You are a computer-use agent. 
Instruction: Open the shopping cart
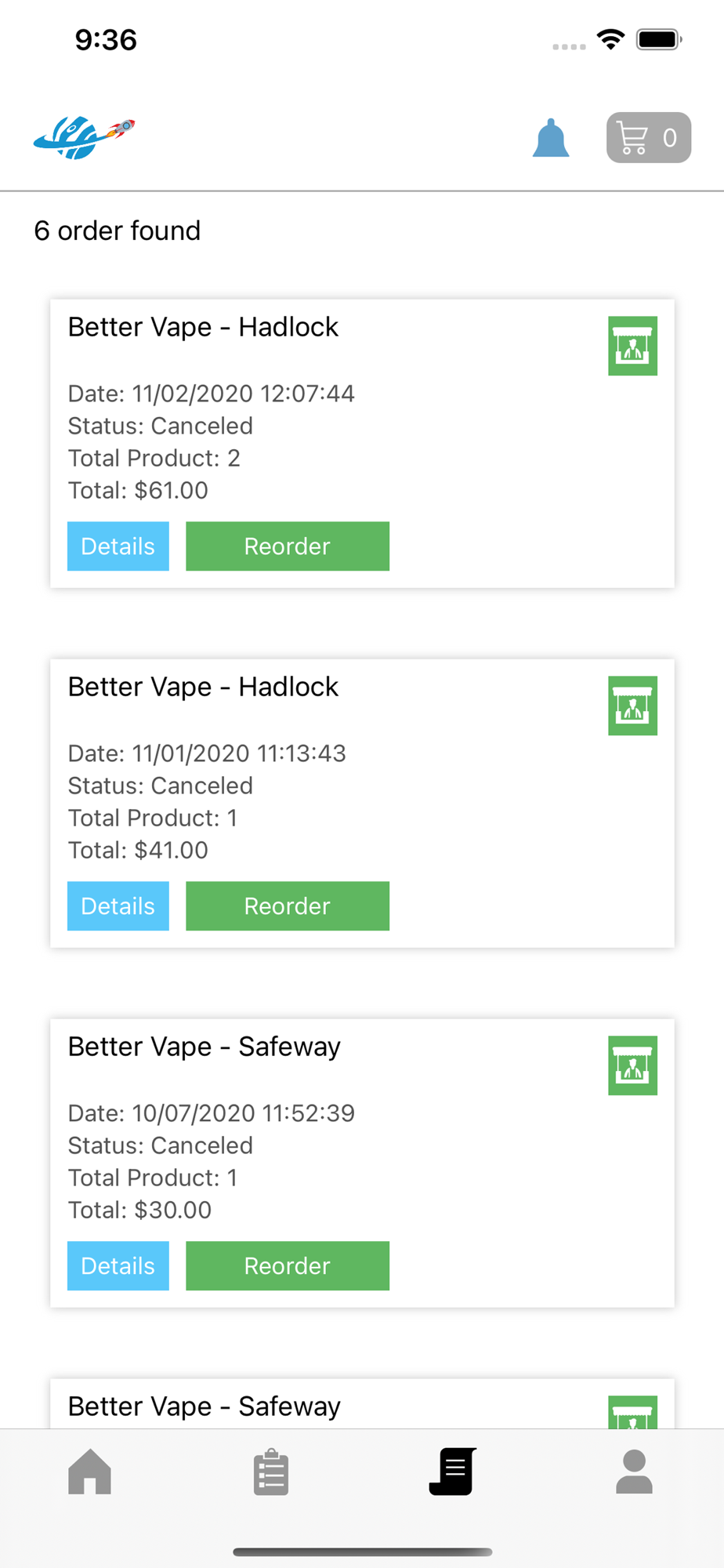coord(648,138)
